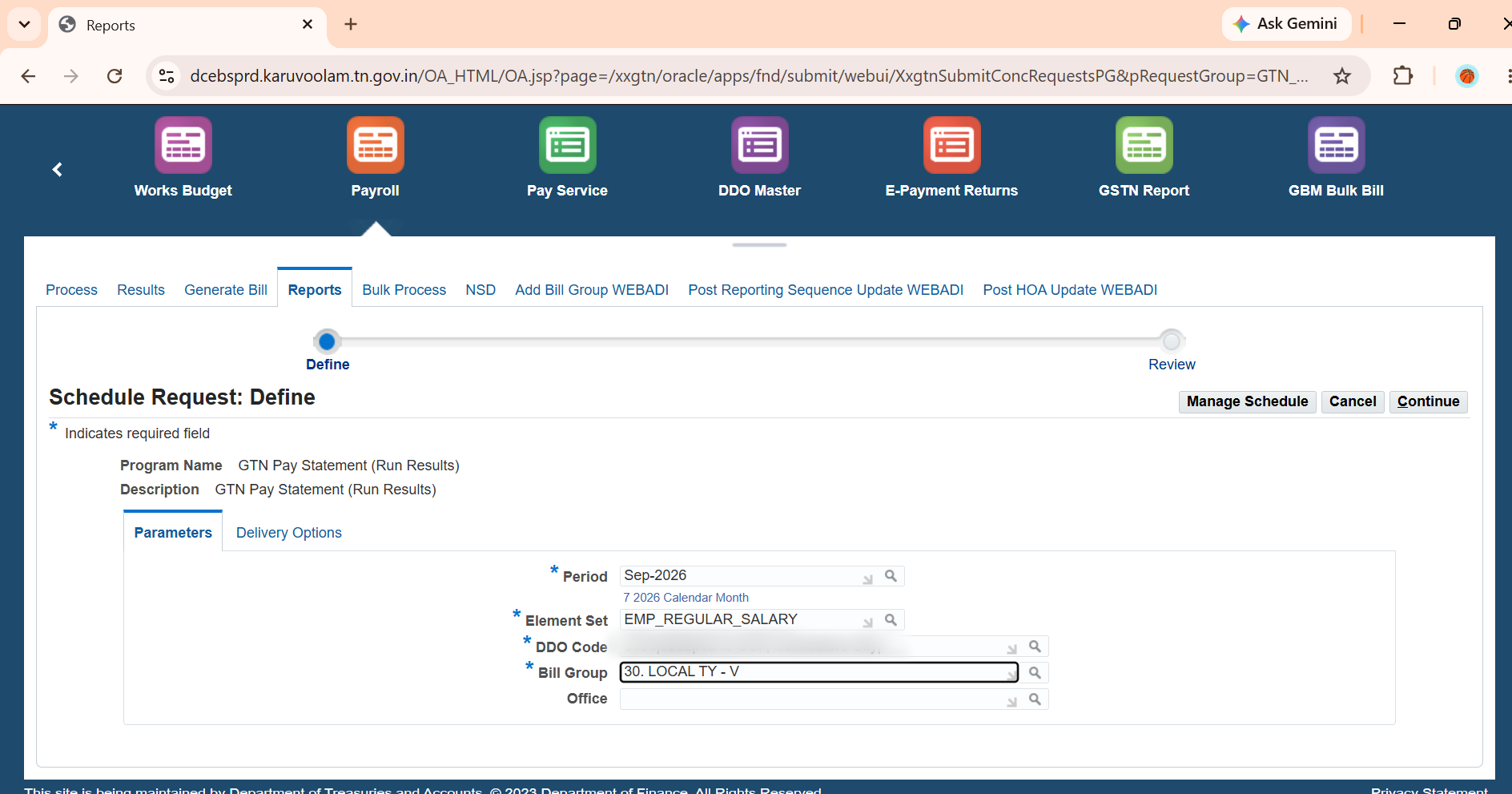1512x794 pixels.
Task: Reload the page with the refresh icon
Action: point(115,76)
